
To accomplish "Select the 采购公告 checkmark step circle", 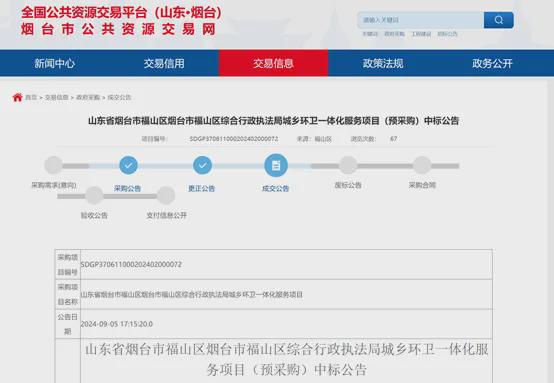I will point(128,165).
